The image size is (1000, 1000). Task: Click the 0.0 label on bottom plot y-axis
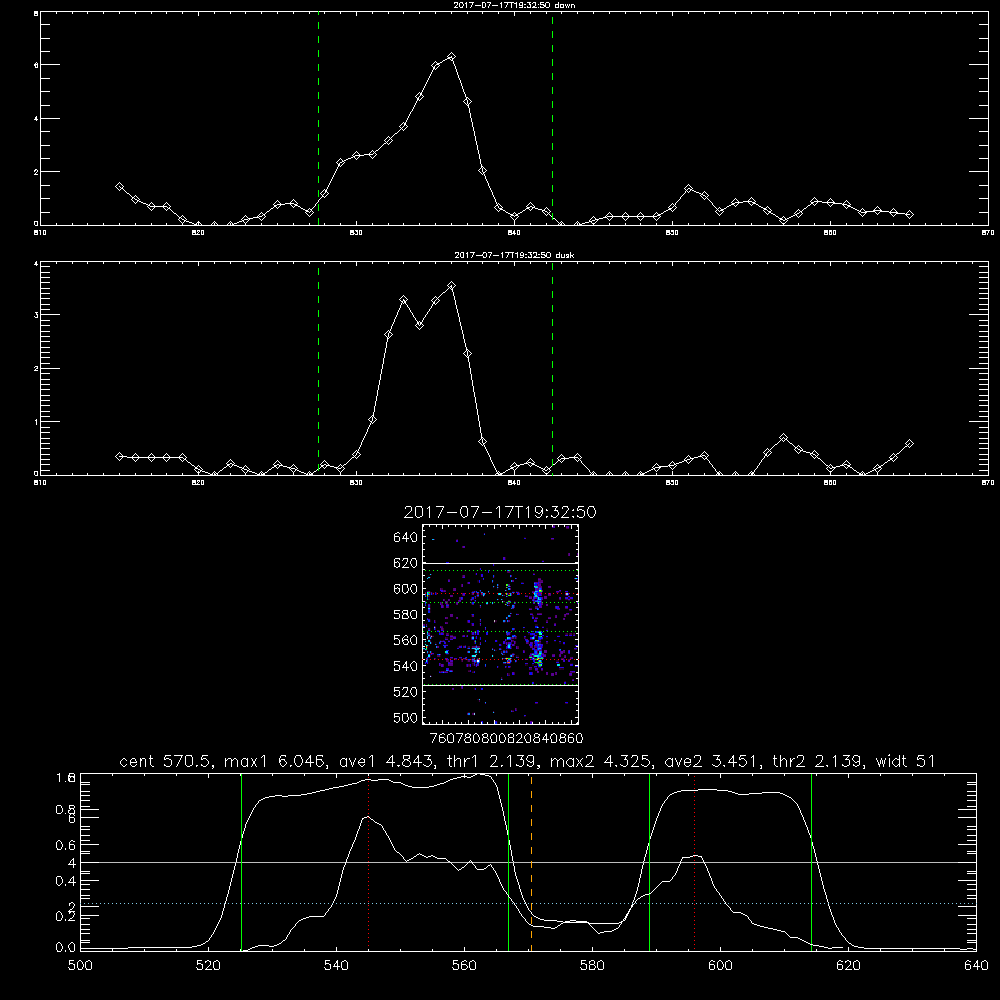(66, 948)
